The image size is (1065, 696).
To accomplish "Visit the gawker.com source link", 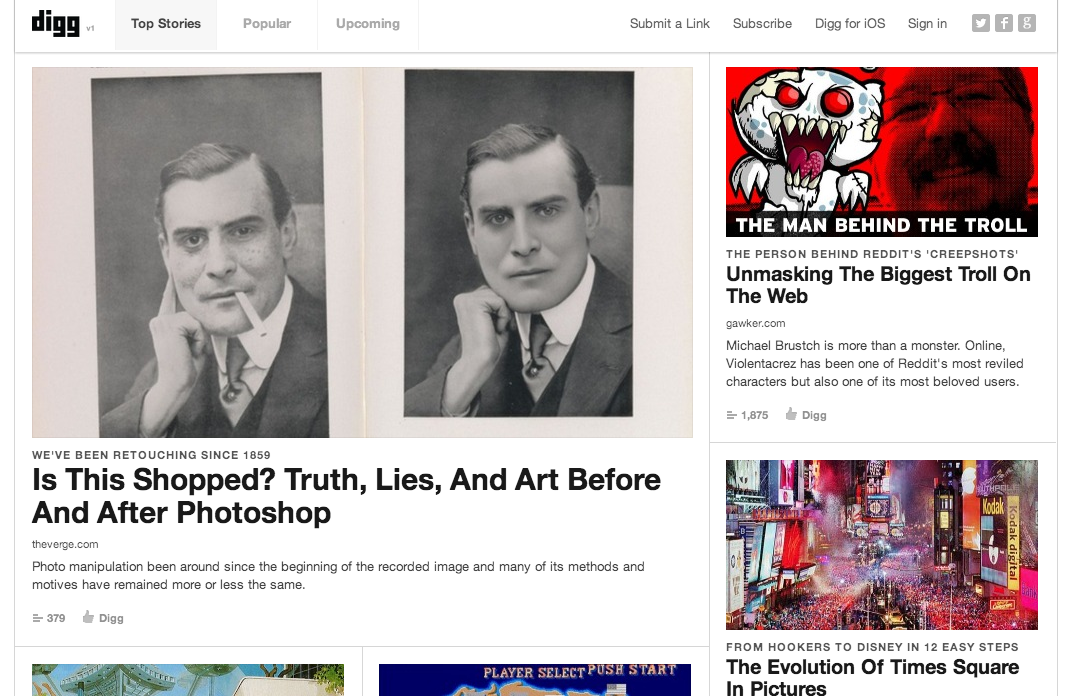I will coord(755,323).
